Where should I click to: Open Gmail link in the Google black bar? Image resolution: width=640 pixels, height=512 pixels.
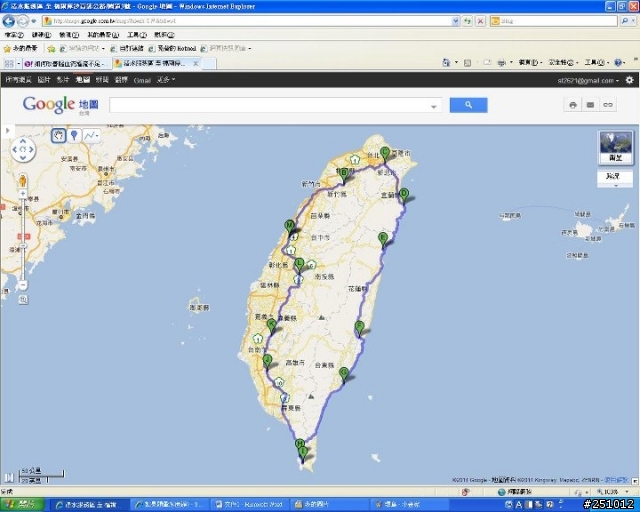point(142,80)
